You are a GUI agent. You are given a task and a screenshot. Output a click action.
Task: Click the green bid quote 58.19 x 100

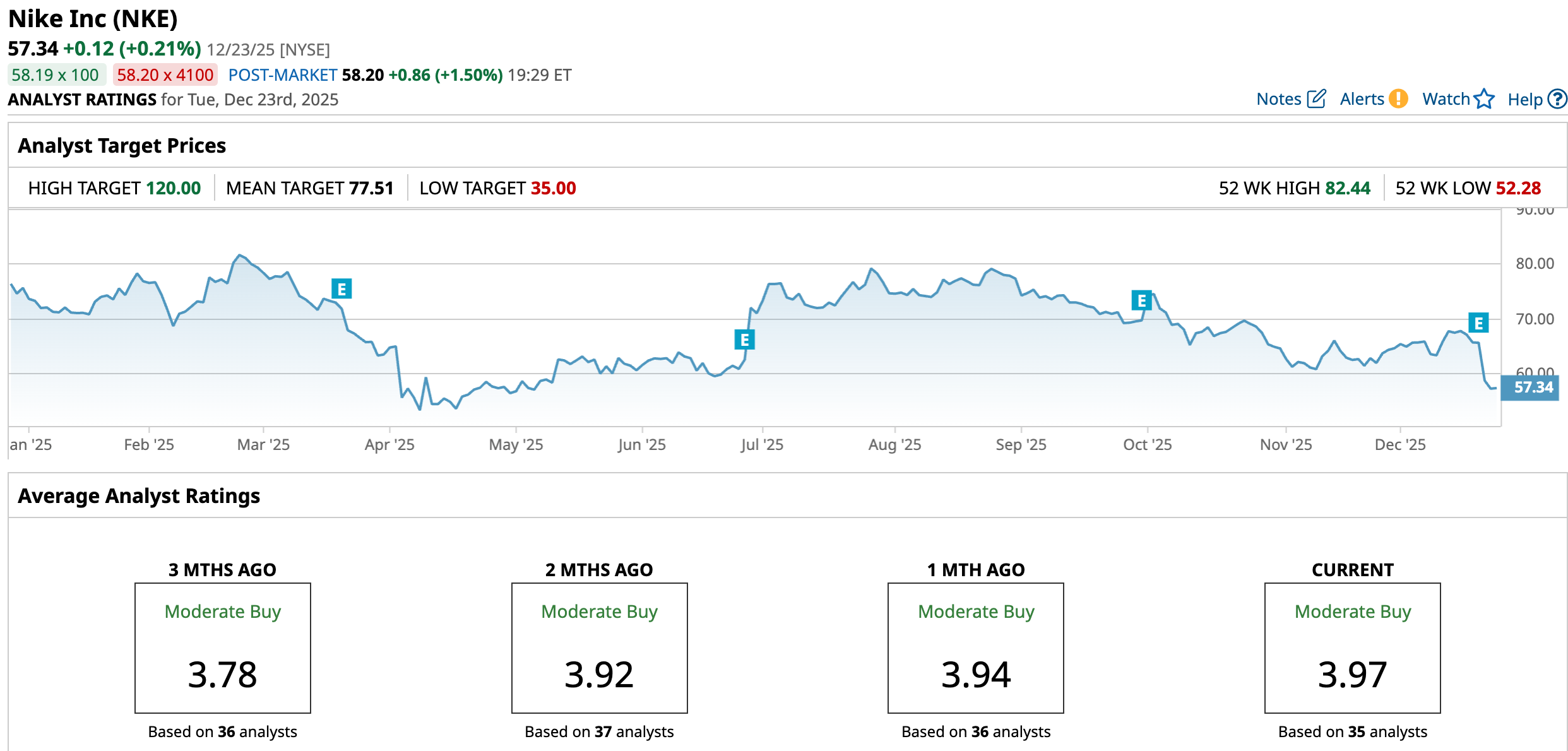[x=56, y=75]
